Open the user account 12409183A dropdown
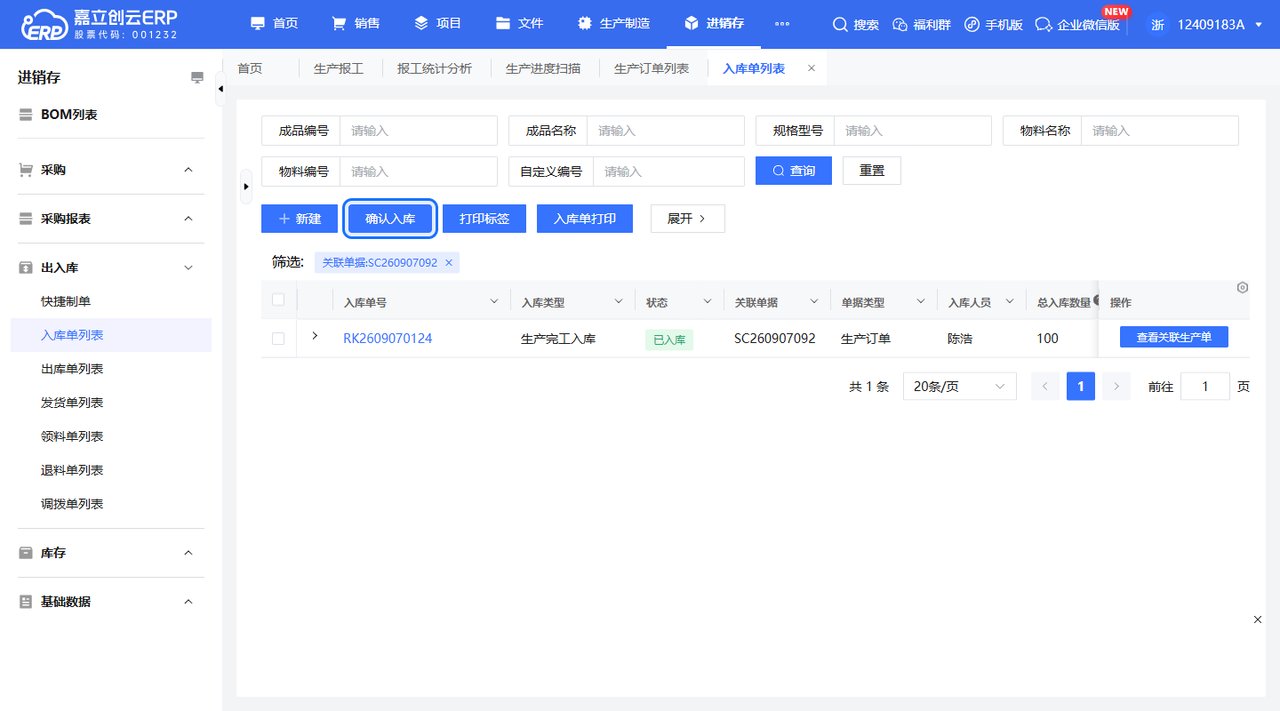This screenshot has height=711, width=1280. (1218, 24)
